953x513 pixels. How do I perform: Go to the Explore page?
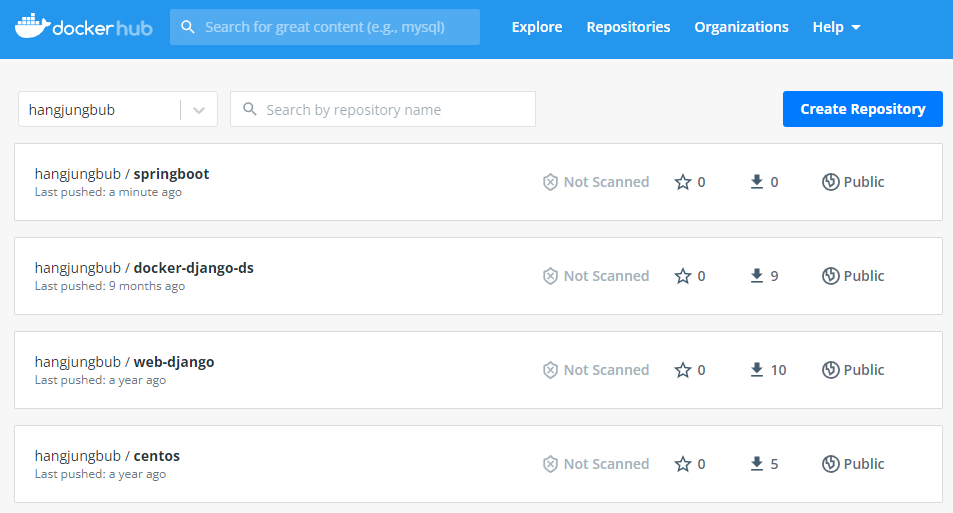pyautogui.click(x=537, y=27)
